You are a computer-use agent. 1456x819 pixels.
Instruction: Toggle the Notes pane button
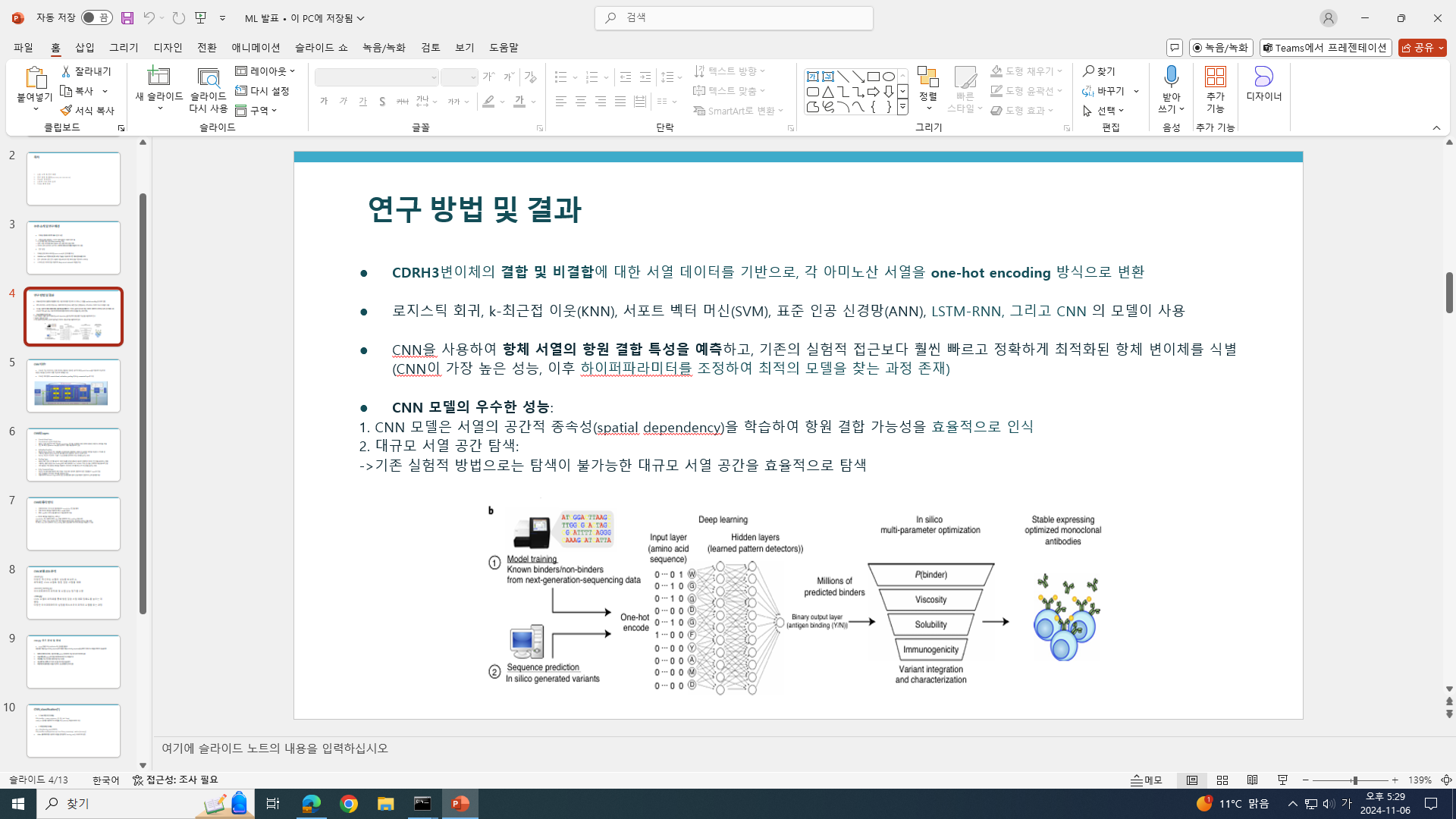pyautogui.click(x=1147, y=780)
